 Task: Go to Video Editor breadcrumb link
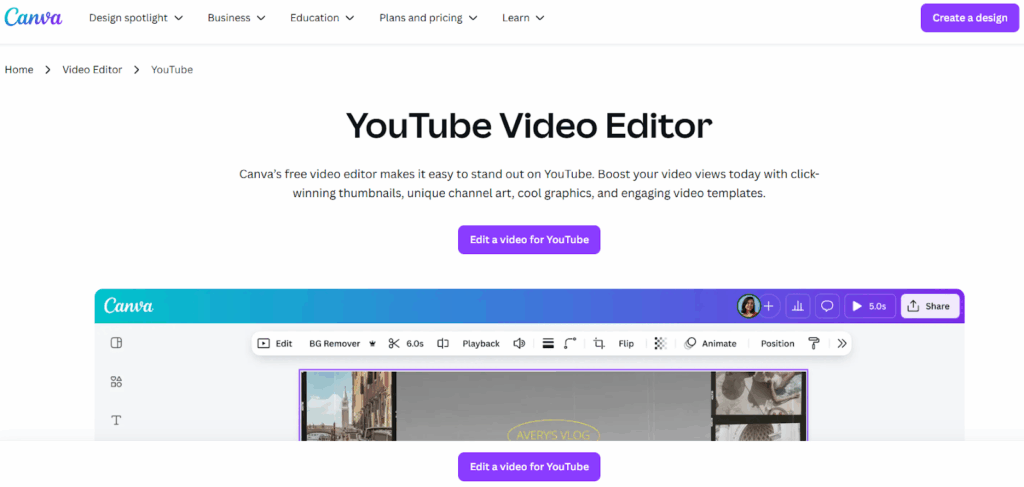pos(92,70)
